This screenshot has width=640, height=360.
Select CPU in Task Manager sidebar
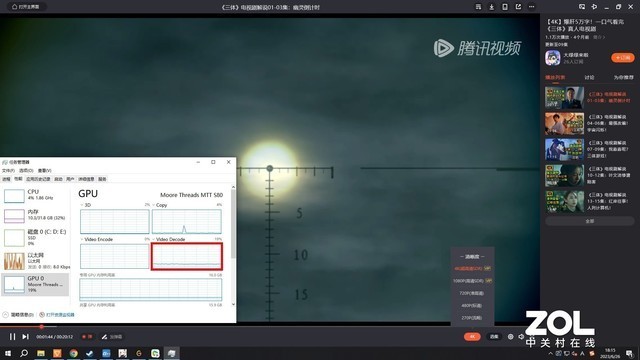point(35,195)
